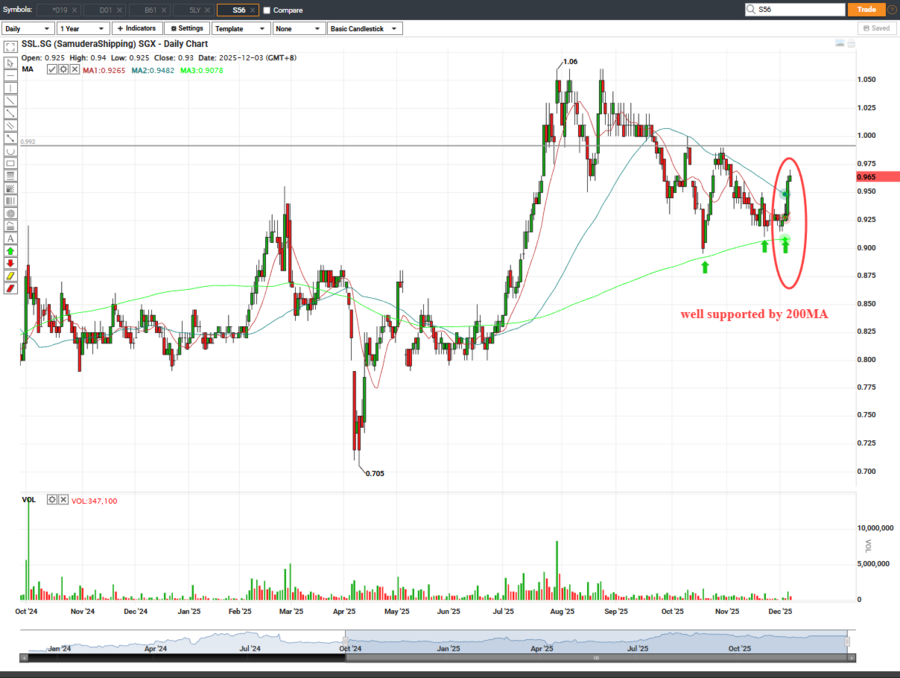Pick the red down arrow marker tool
The image size is (900, 678).
(x=10, y=264)
